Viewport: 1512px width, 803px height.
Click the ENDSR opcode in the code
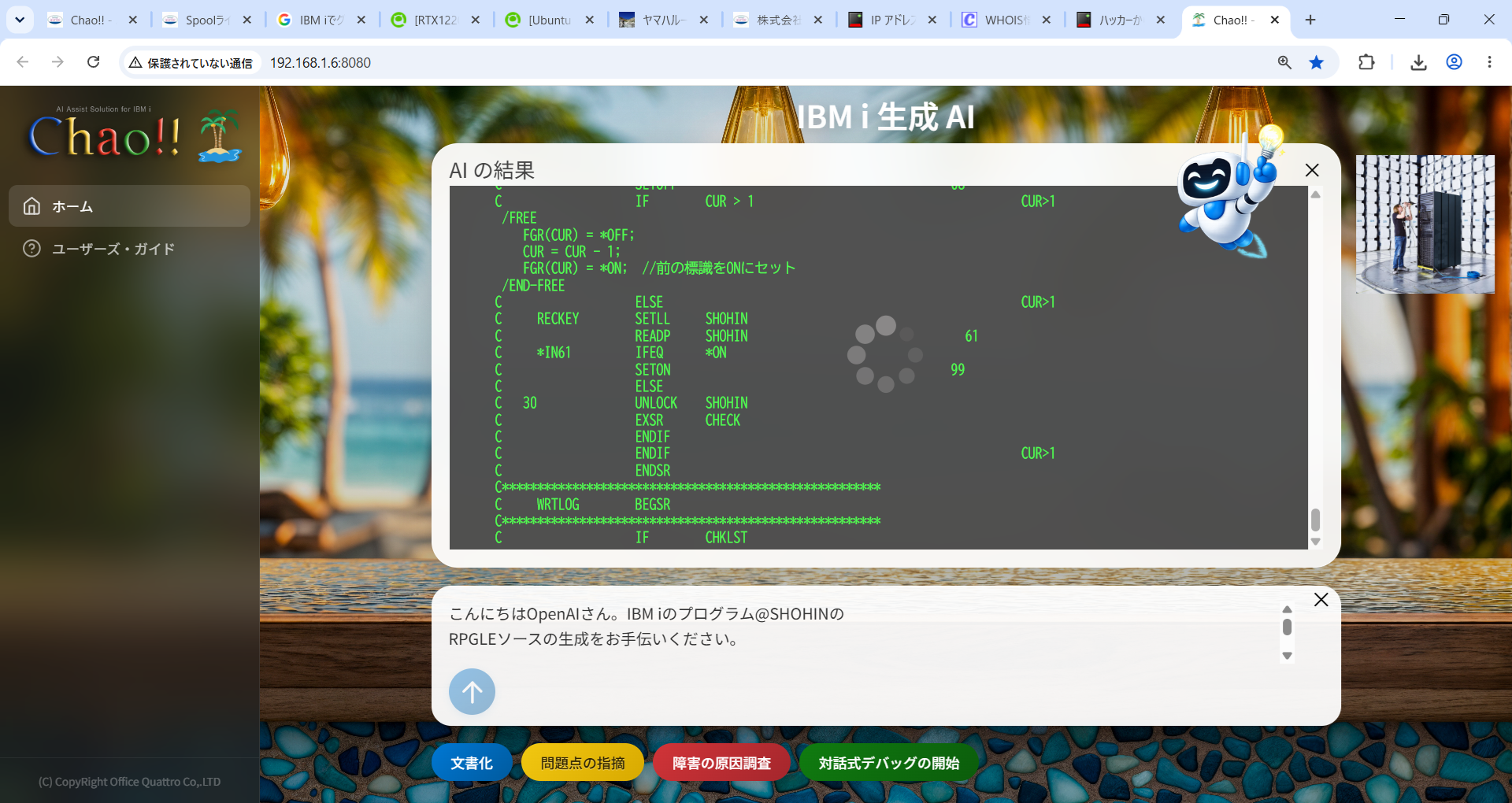[653, 471]
